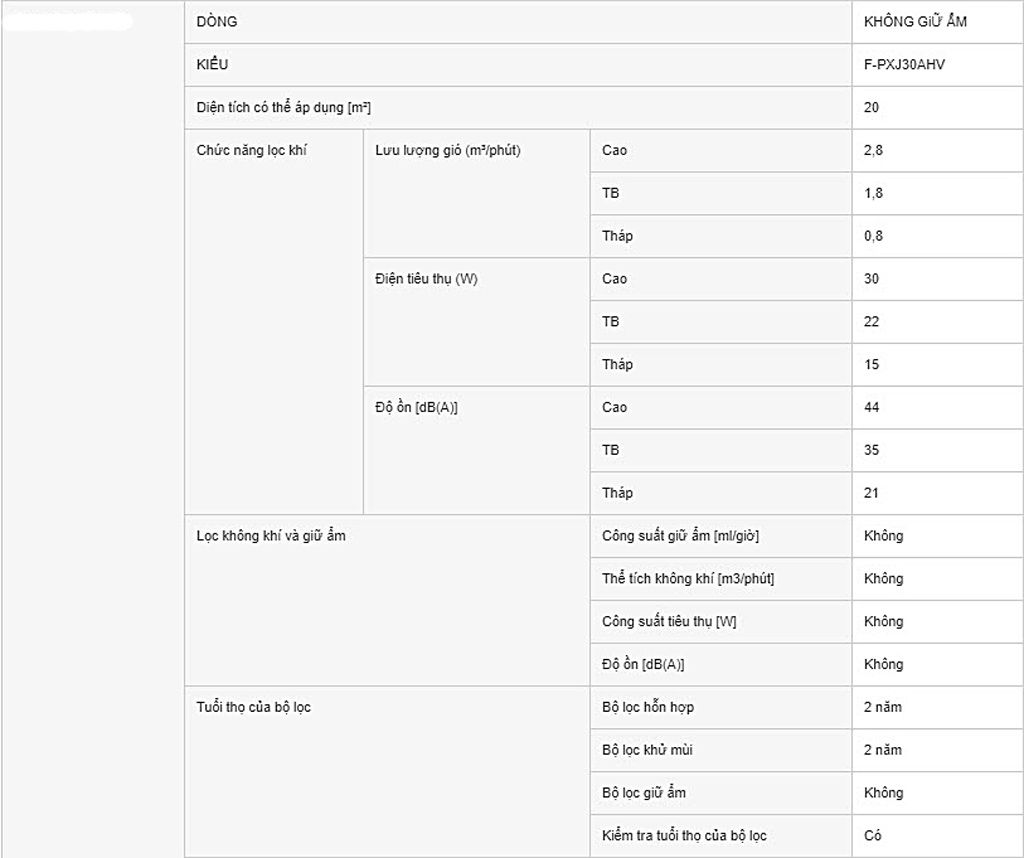
Task: Select the Bộ lọc hỗn hợp cell
Action: pos(721,707)
